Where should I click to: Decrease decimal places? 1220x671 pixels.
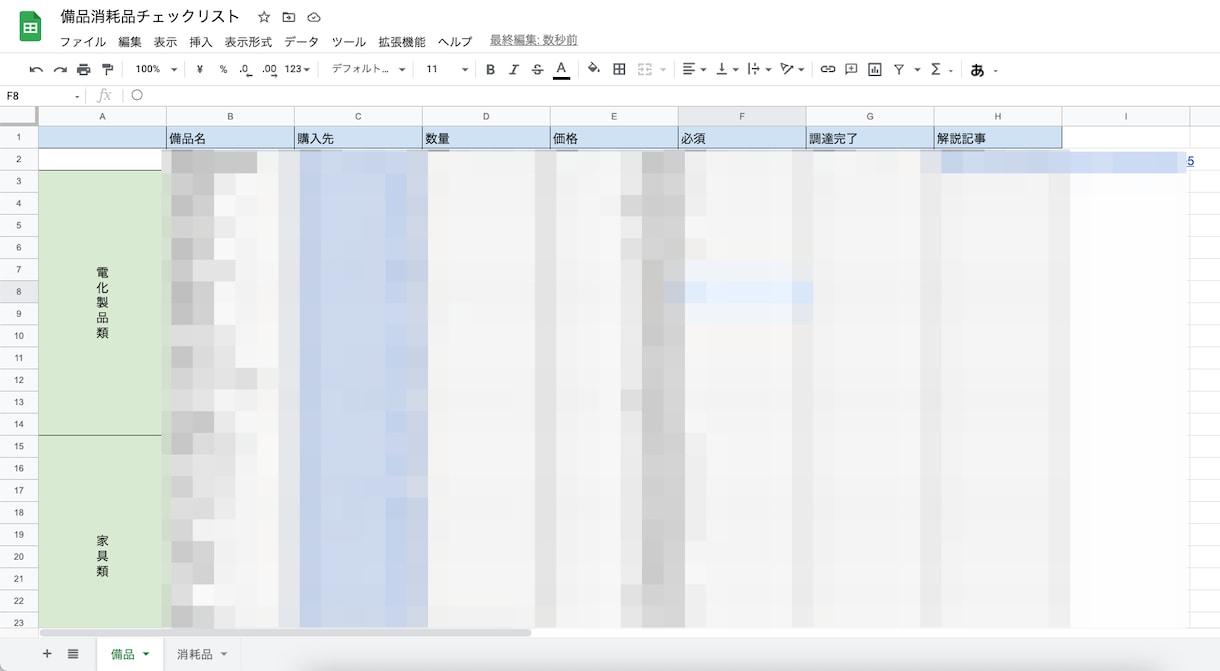pyautogui.click(x=245, y=69)
